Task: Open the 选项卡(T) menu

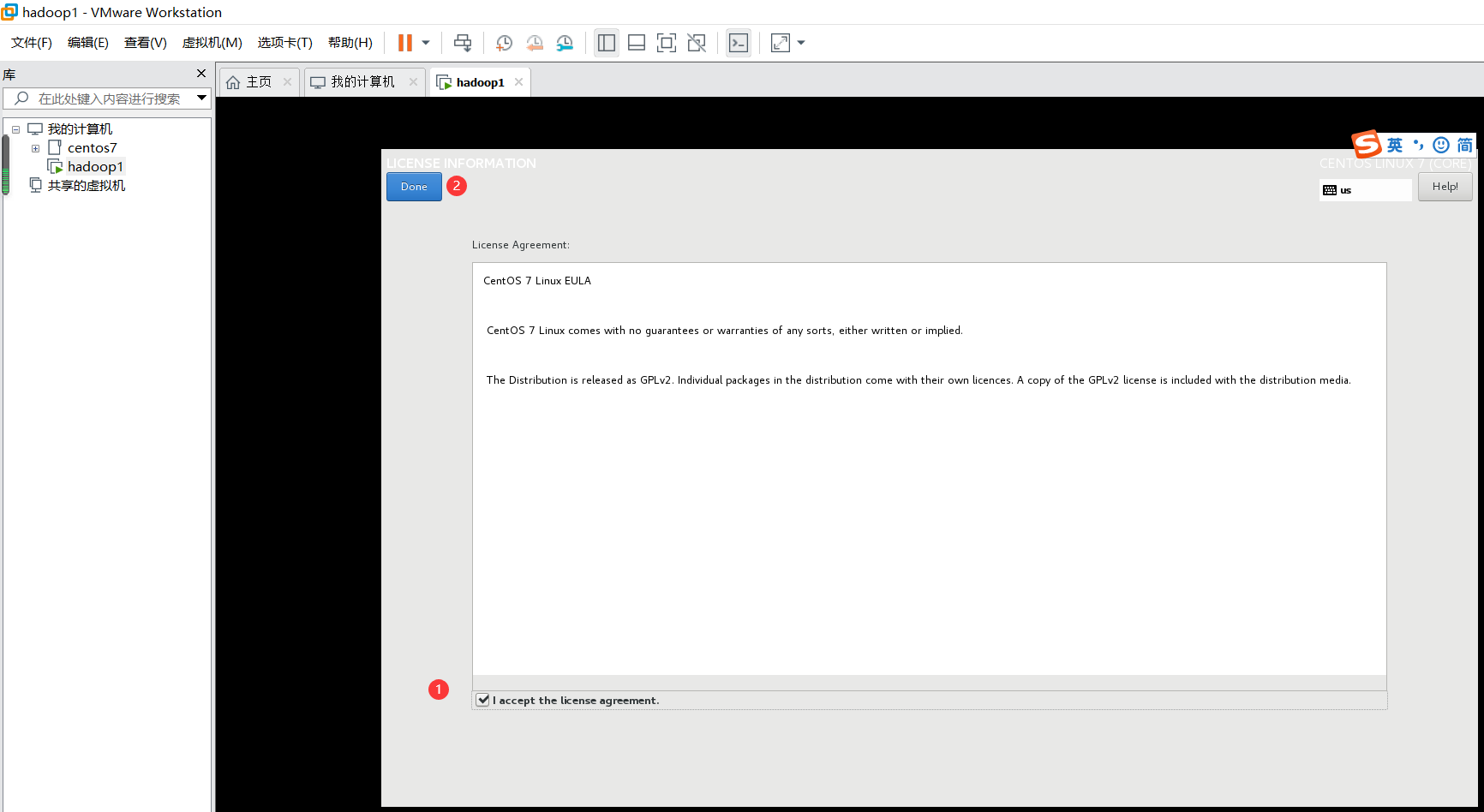Action: coord(285,43)
